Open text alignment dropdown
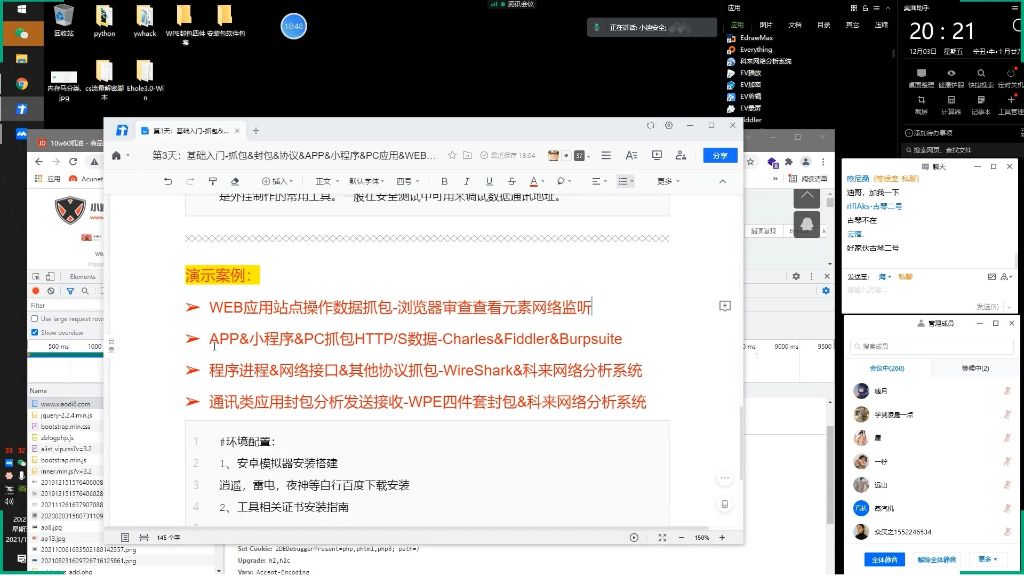1024x576 pixels. pyautogui.click(x=599, y=182)
